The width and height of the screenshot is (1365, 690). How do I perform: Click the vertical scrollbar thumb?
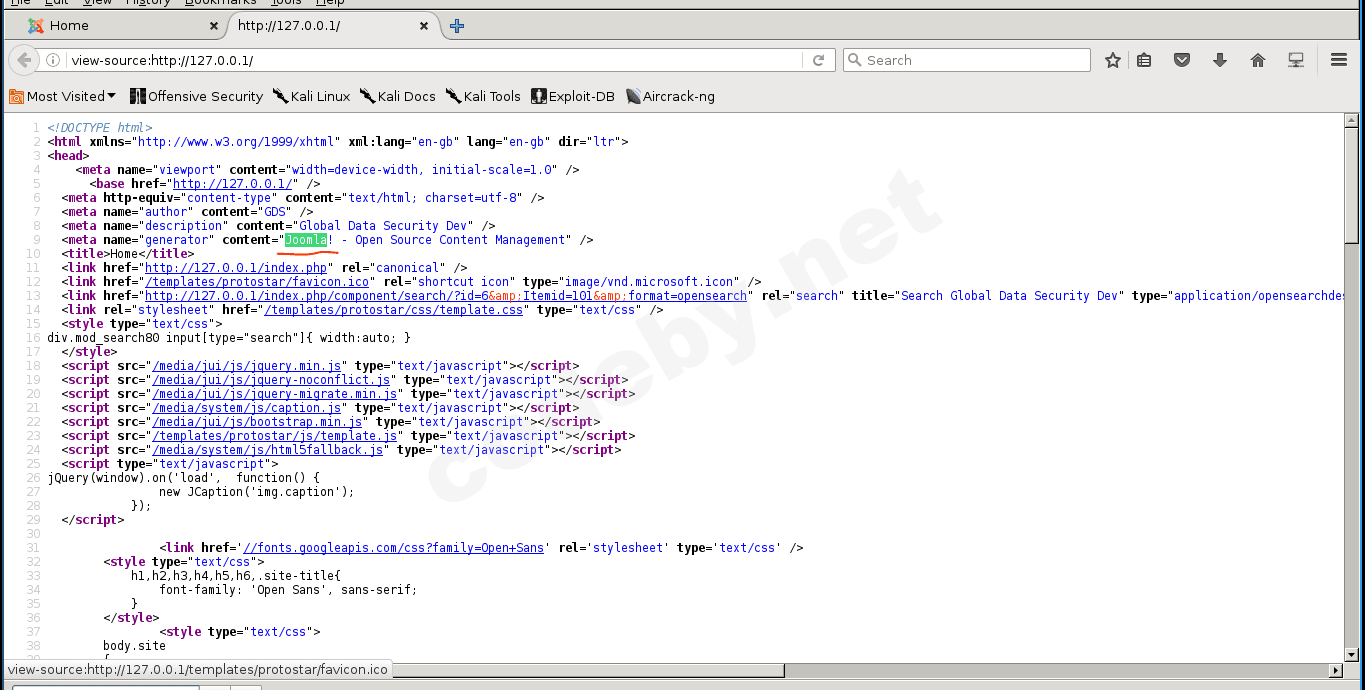(x=1352, y=186)
